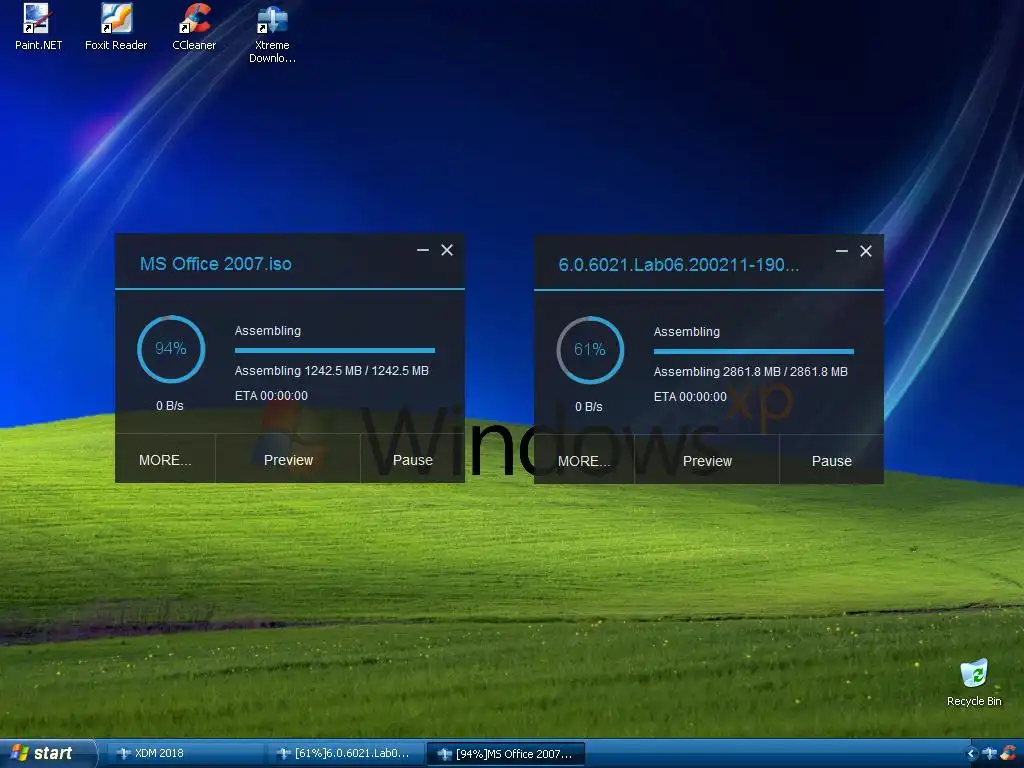Pause the 6.0.6021.Lab06 download
The width and height of the screenshot is (1024, 768).
pos(831,461)
